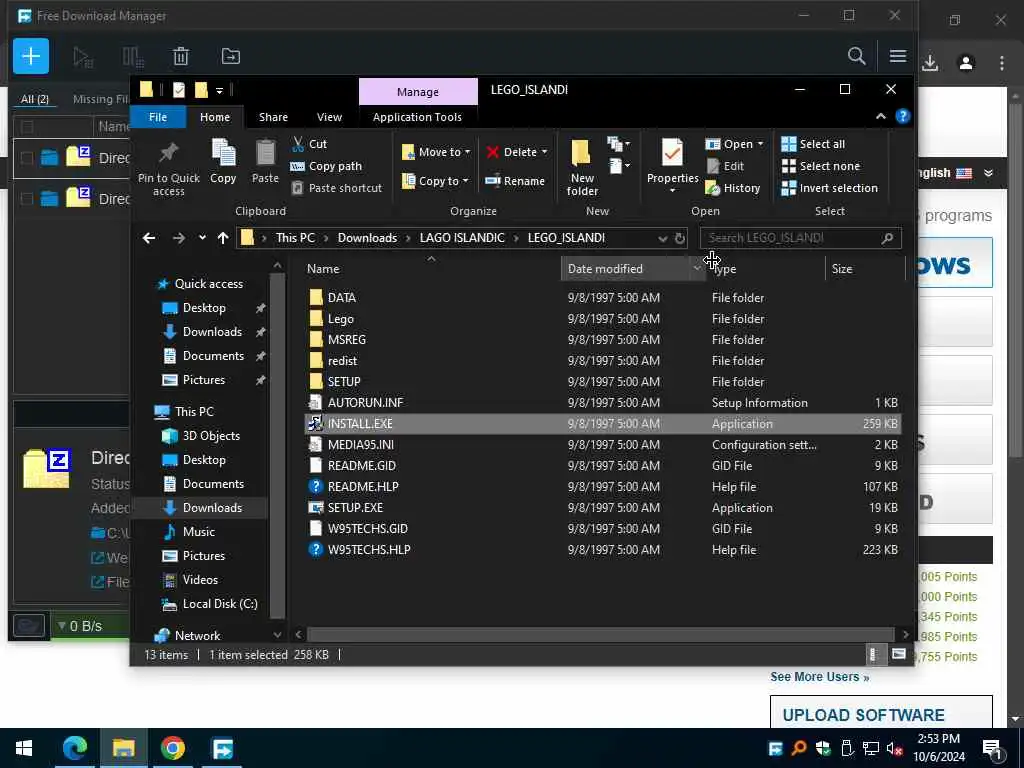Click Select all in ribbon

pos(813,144)
